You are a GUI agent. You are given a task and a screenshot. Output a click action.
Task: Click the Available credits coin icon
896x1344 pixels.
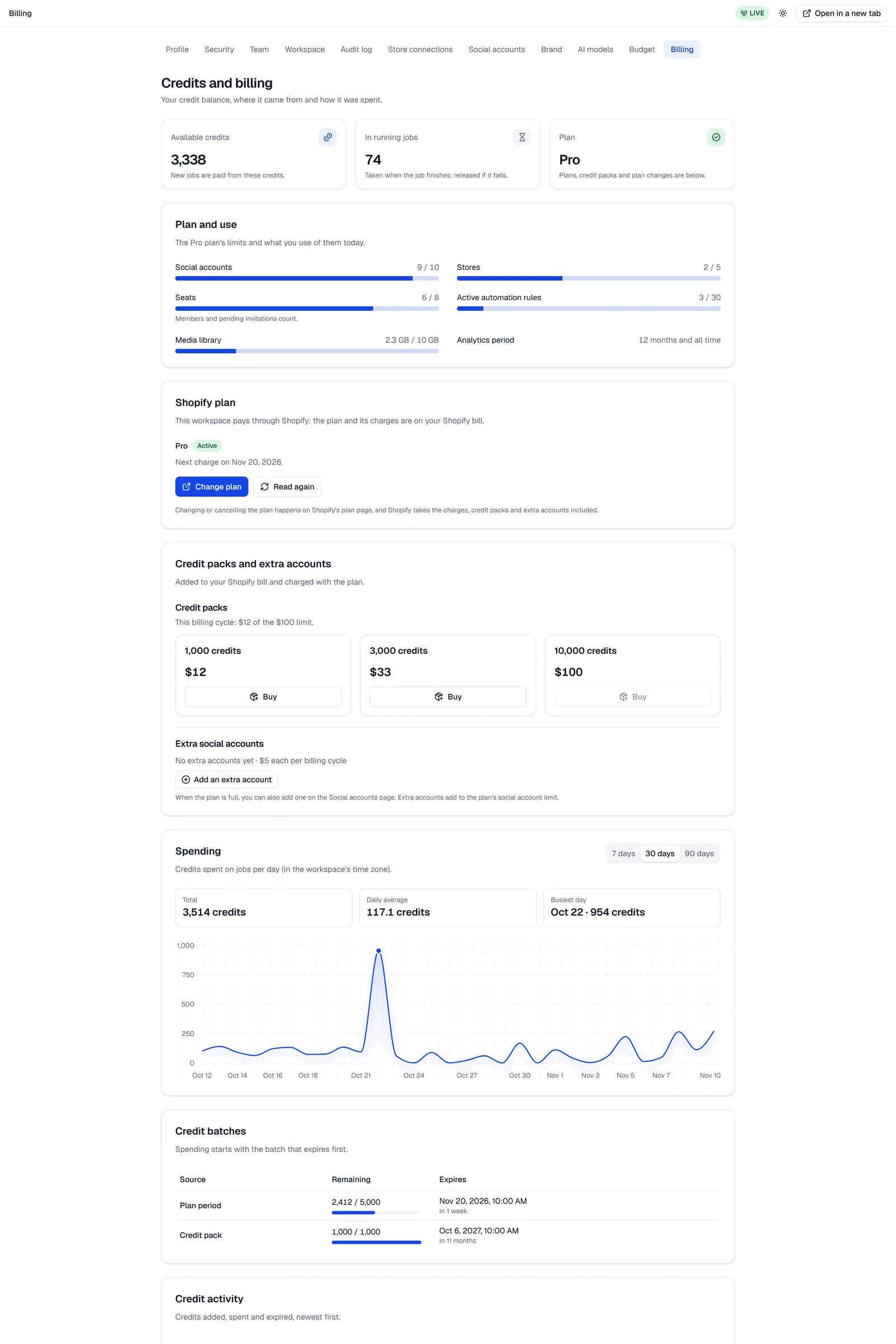tap(328, 137)
